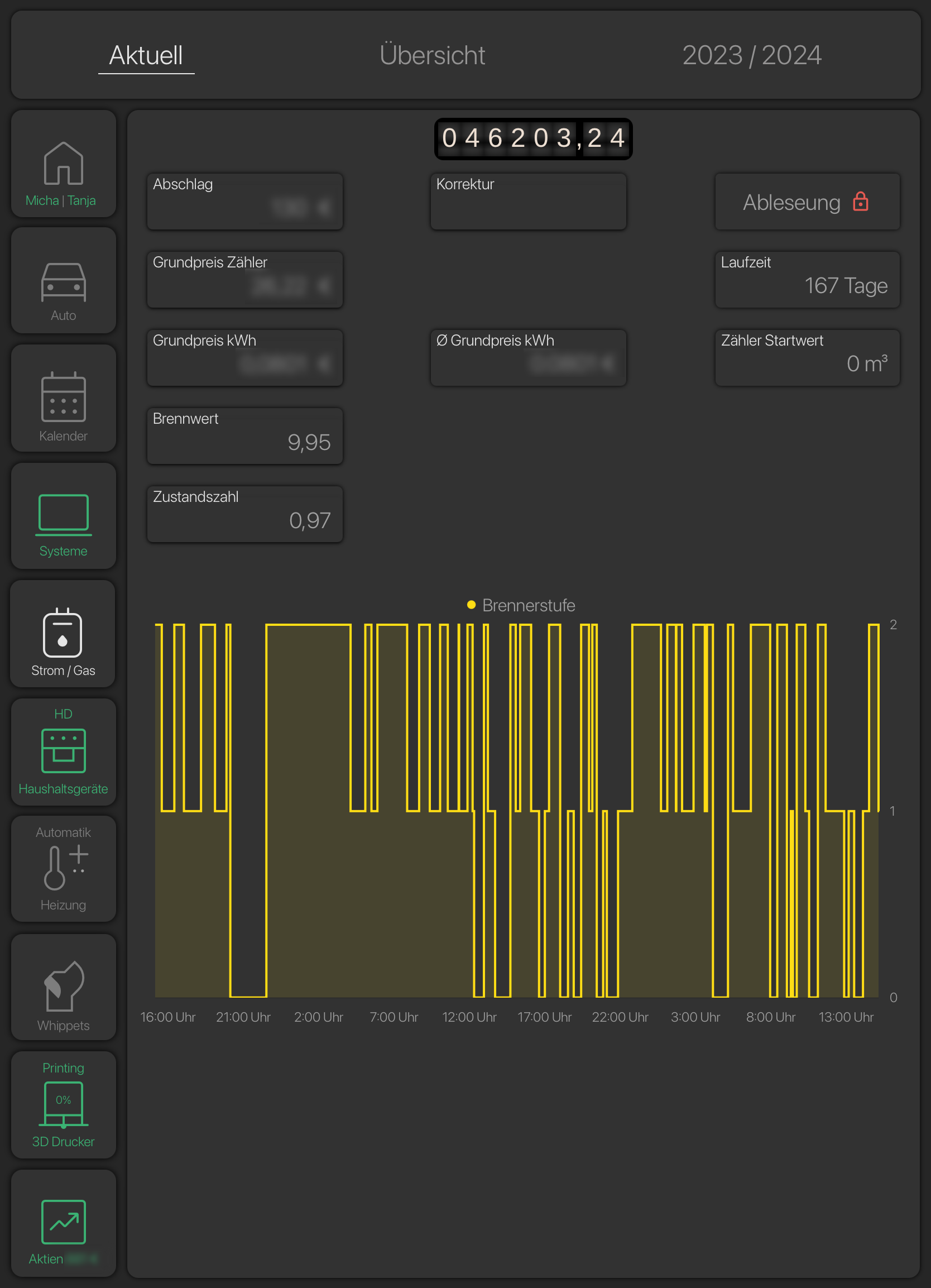Click the HD label above Haushaltsgeräte
Screen dimensions: 931x1288
point(63,714)
